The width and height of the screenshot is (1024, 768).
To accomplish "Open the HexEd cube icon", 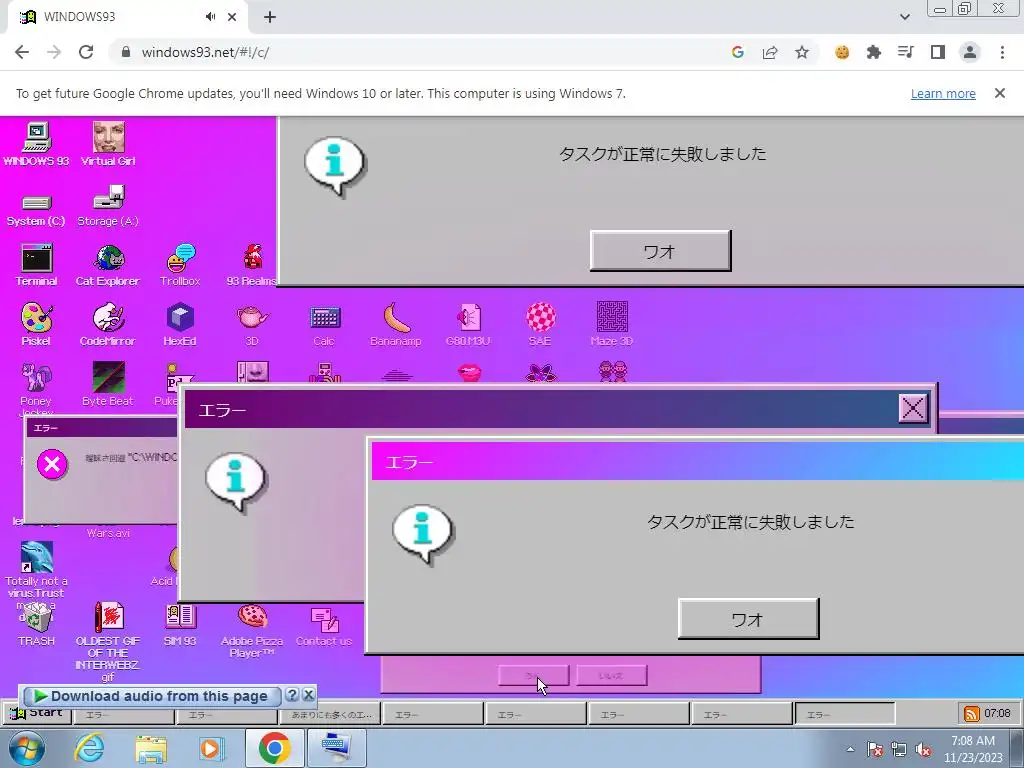I will tap(180, 325).
